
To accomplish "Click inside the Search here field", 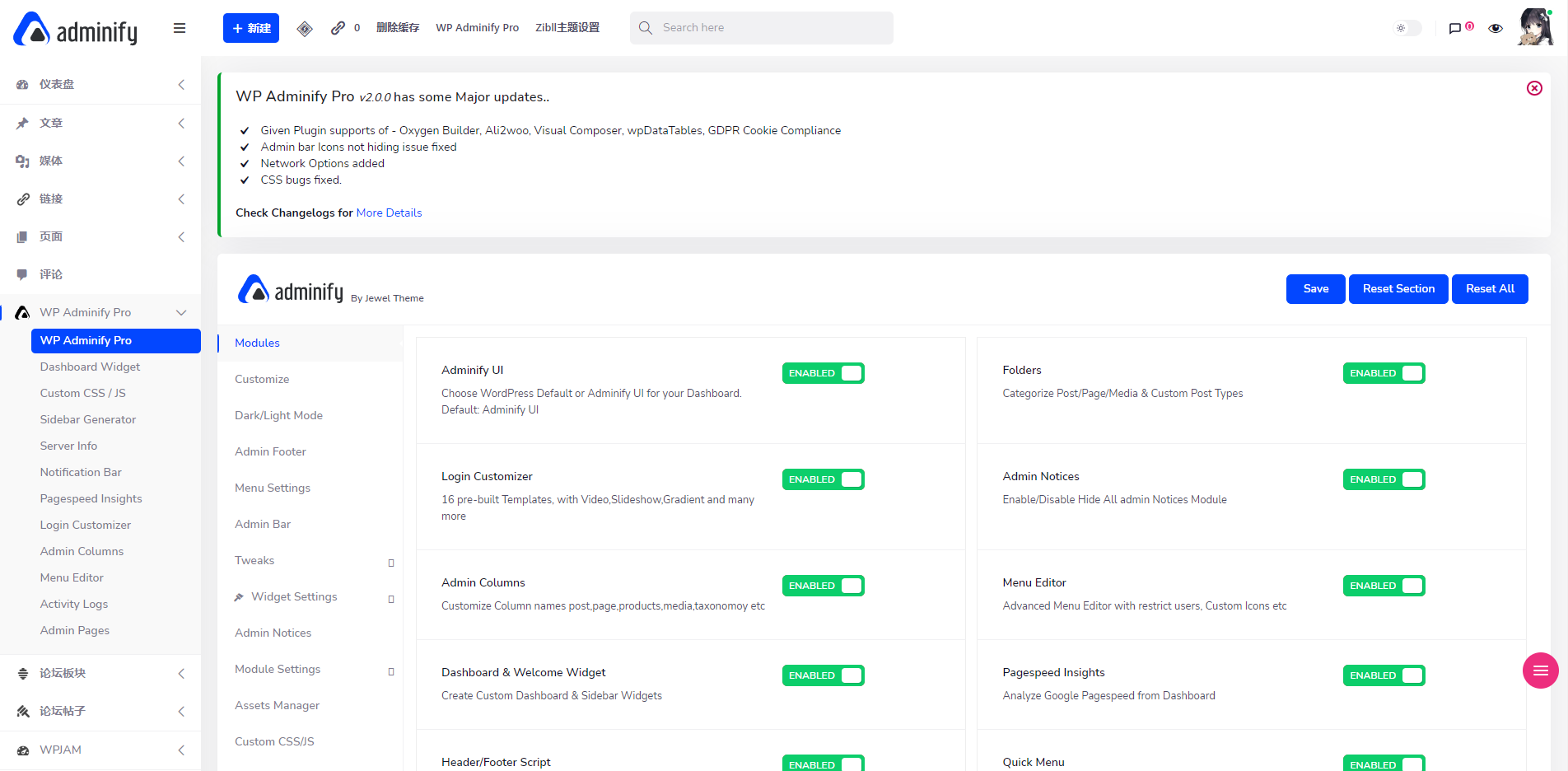I will [762, 28].
